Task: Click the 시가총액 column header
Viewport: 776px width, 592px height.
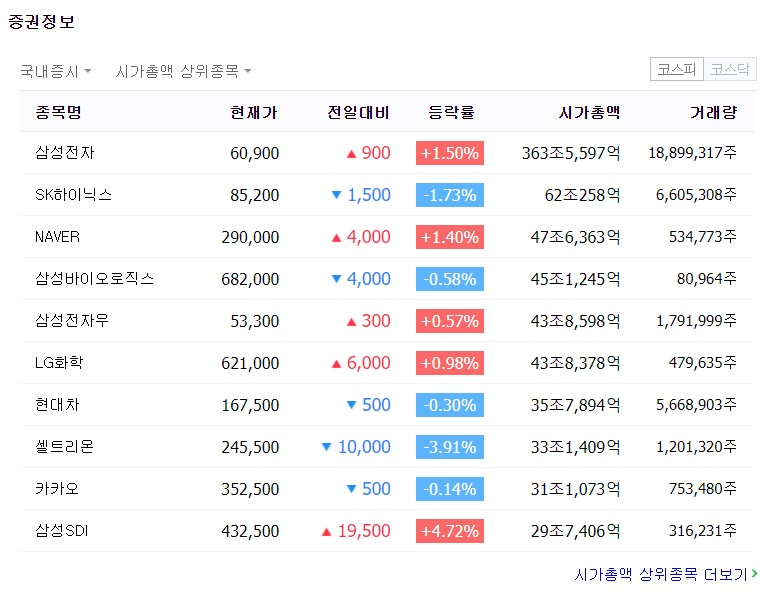Action: click(589, 112)
